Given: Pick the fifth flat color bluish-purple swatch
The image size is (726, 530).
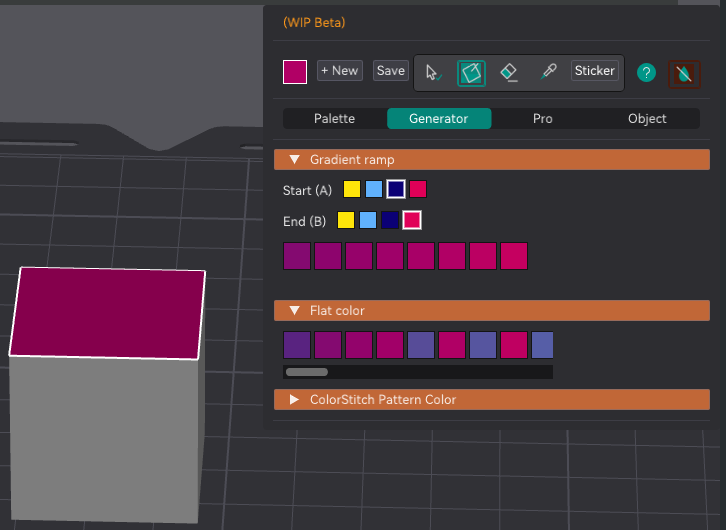Looking at the screenshot, I should pyautogui.click(x=421, y=345).
